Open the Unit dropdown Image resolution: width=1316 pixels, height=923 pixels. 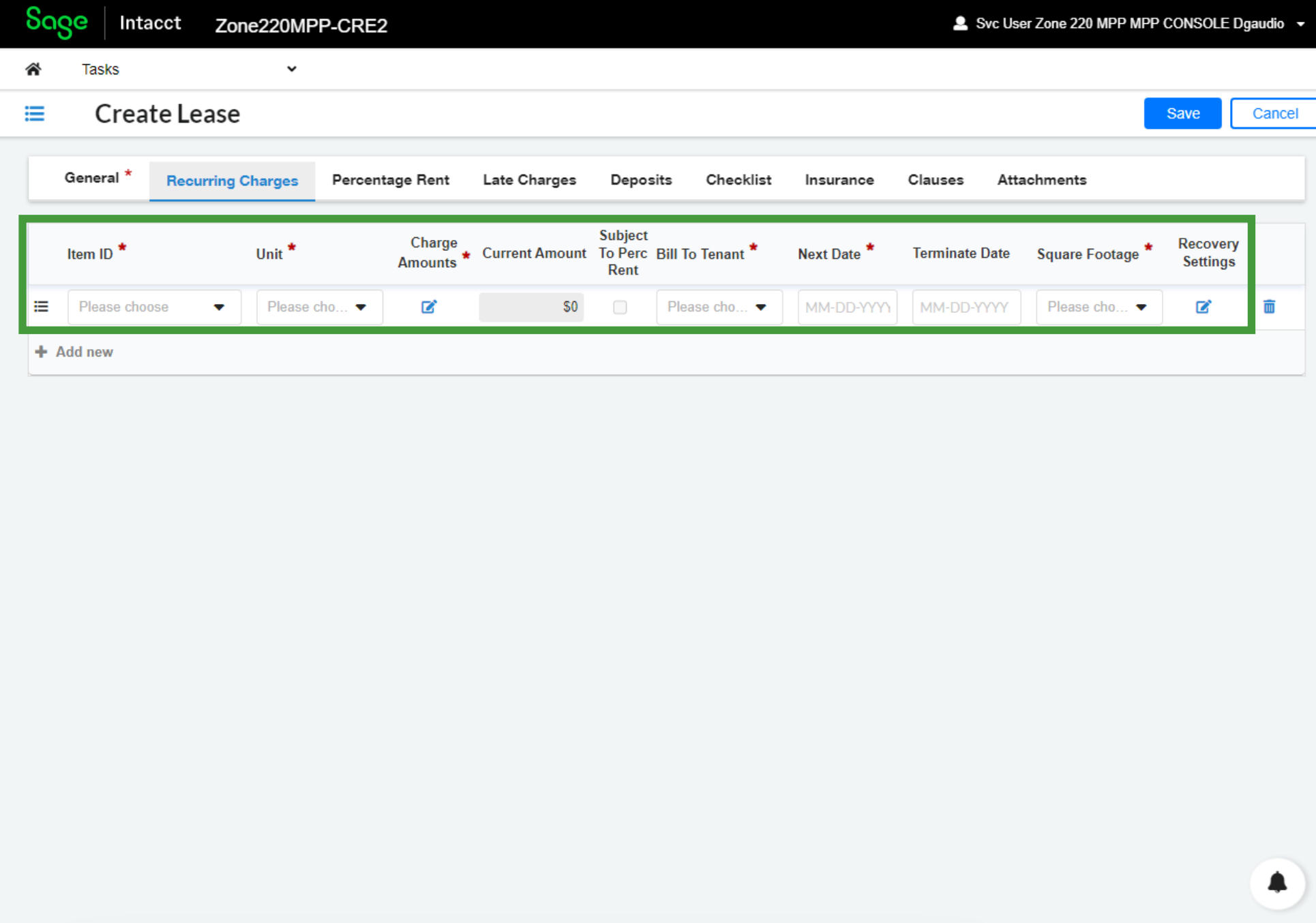click(x=319, y=307)
